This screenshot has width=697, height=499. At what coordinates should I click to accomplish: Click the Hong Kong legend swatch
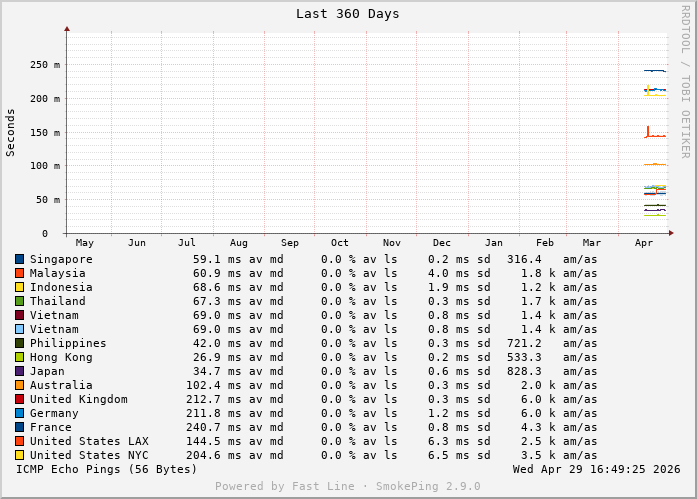click(x=19, y=357)
